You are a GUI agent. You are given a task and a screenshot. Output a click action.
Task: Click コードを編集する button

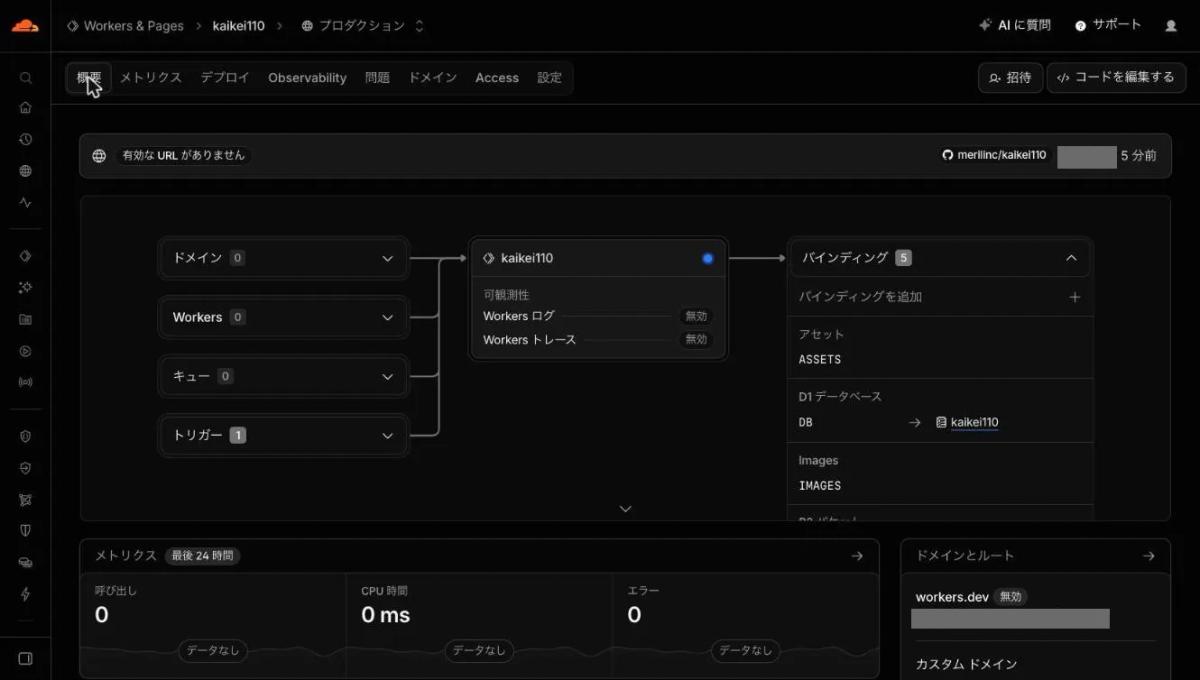1116,78
